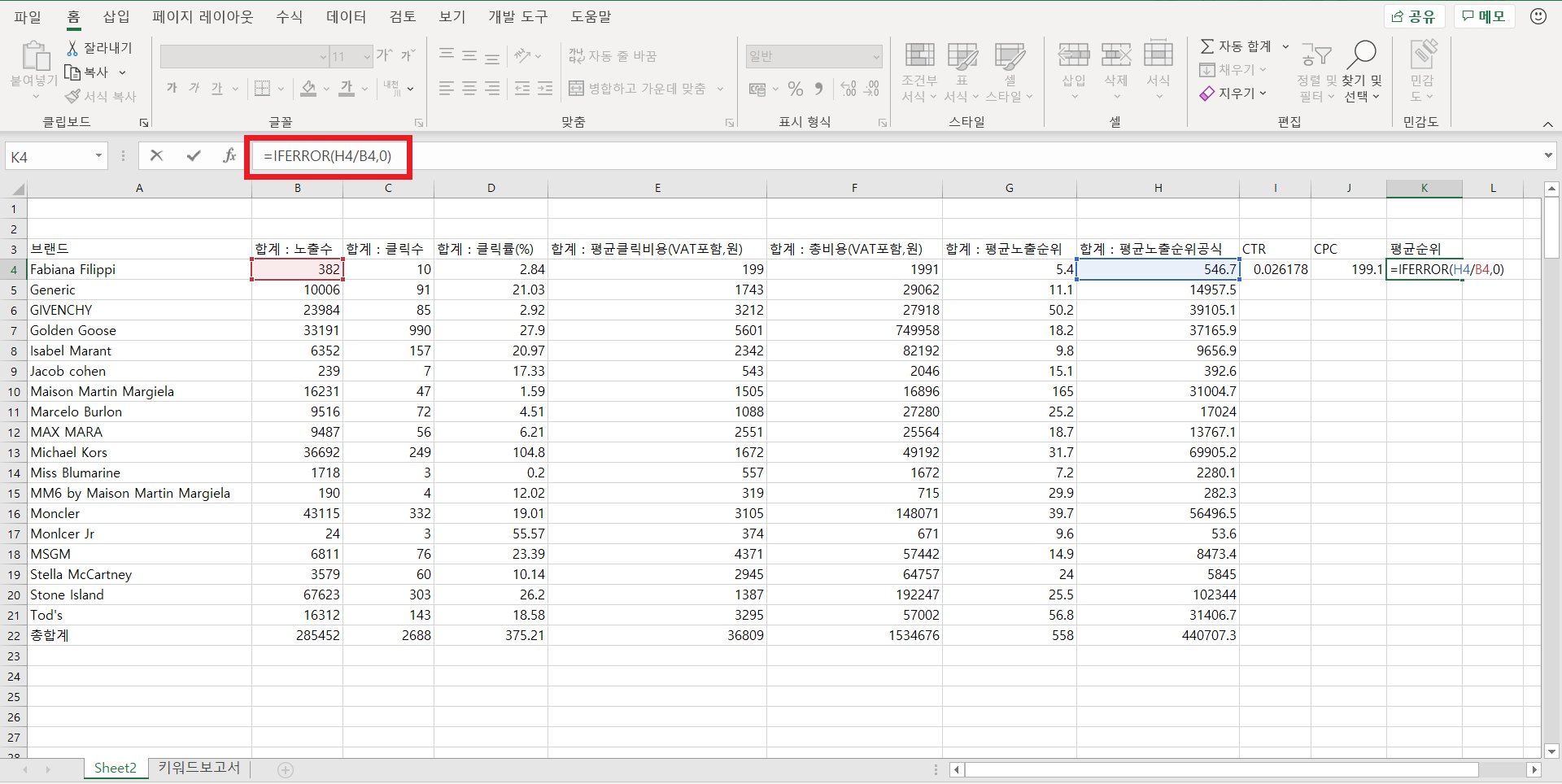Switch to the Data (데이터) tab

coord(346,16)
